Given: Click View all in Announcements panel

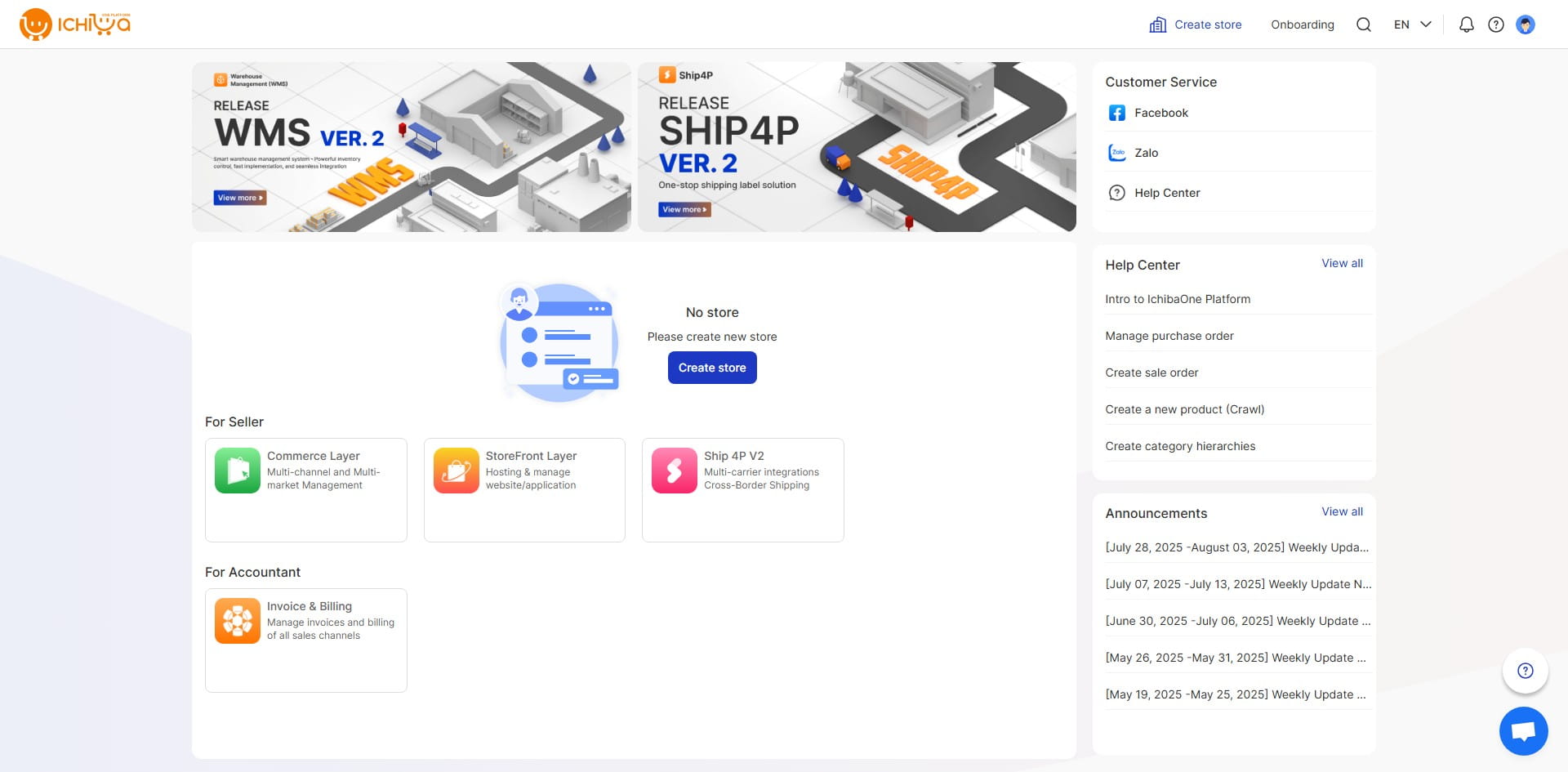Looking at the screenshot, I should pos(1342,511).
